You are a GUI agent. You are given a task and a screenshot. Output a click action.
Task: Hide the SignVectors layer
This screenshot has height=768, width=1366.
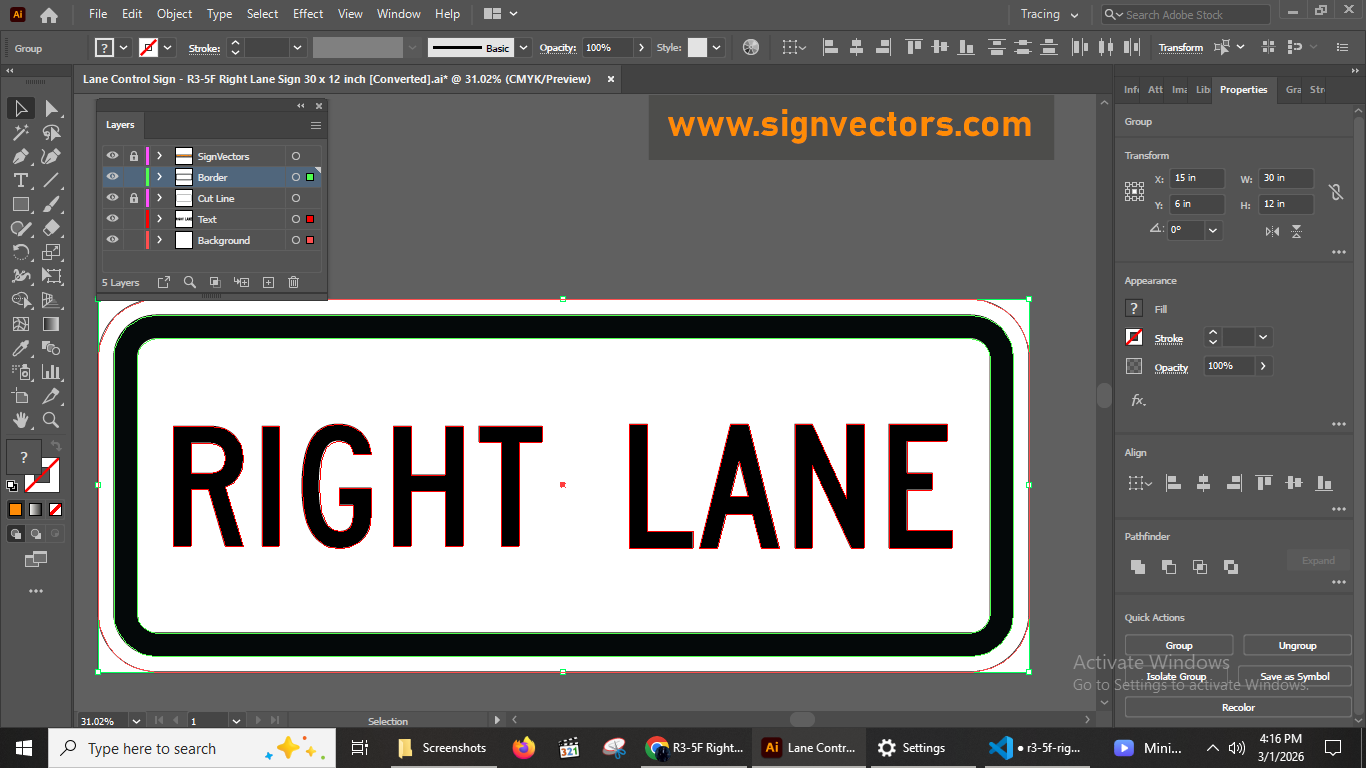click(x=113, y=156)
